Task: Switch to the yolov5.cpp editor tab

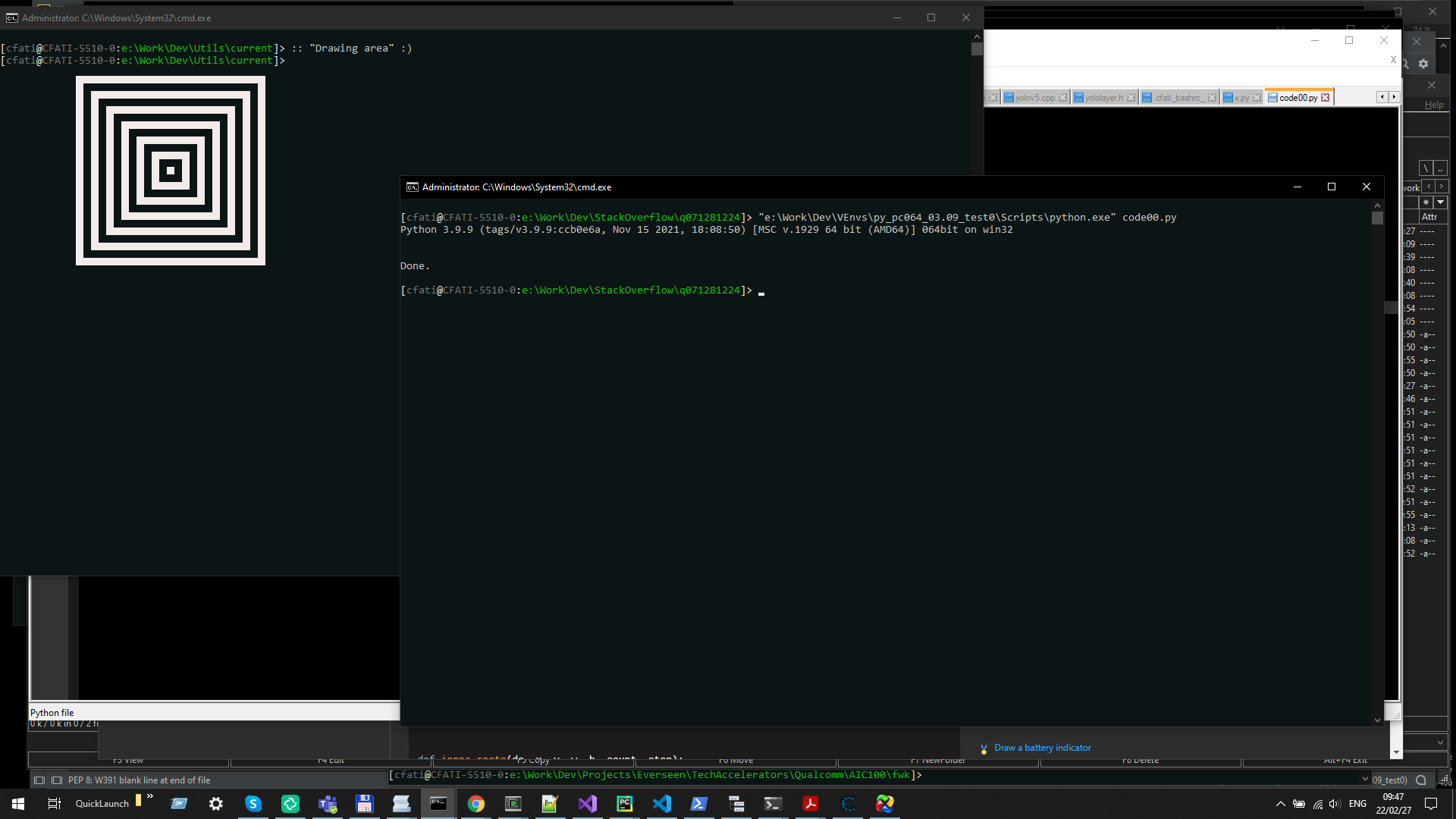Action: [1034, 98]
